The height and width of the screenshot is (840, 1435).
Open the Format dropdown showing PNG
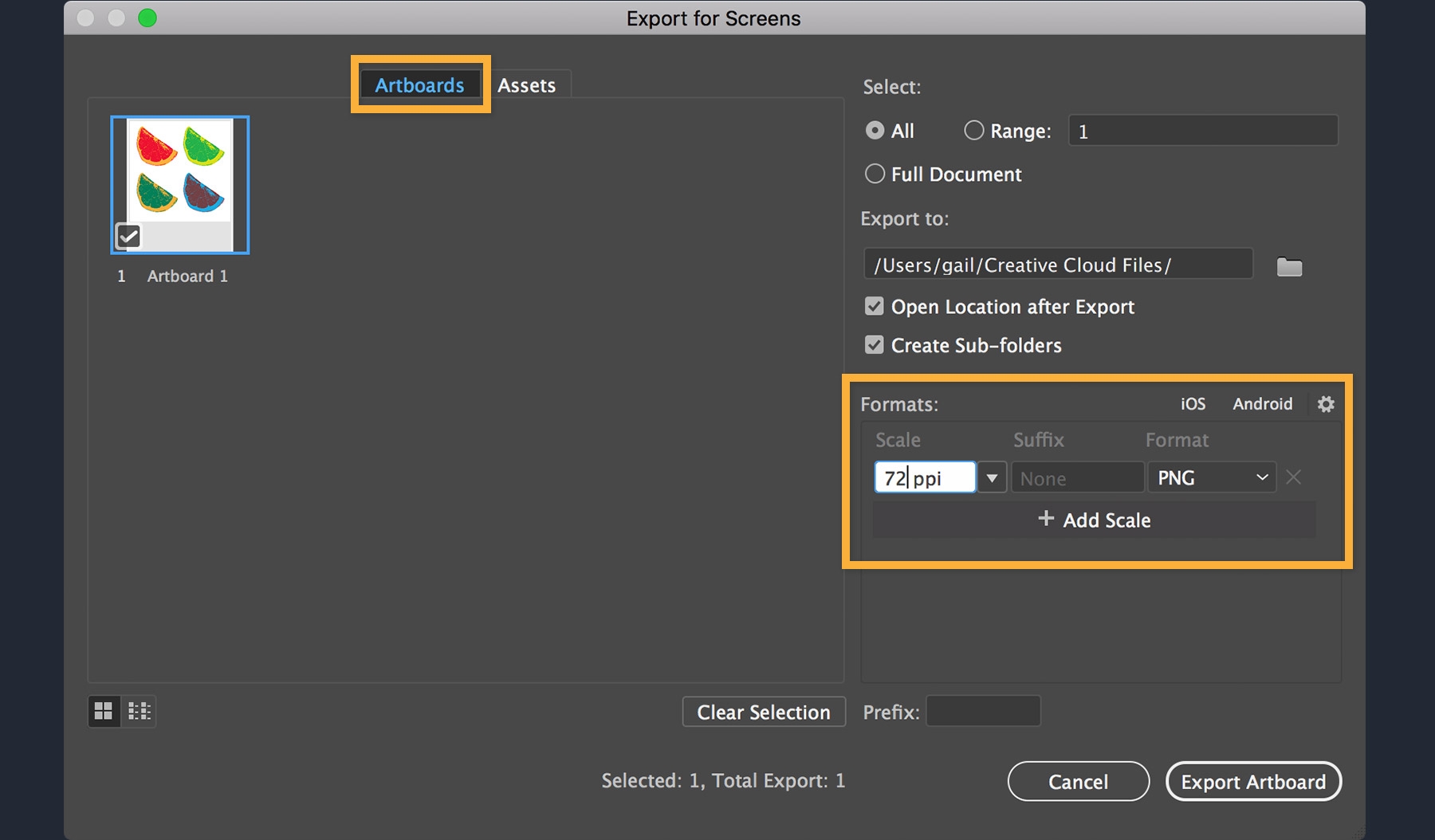[x=1211, y=477]
